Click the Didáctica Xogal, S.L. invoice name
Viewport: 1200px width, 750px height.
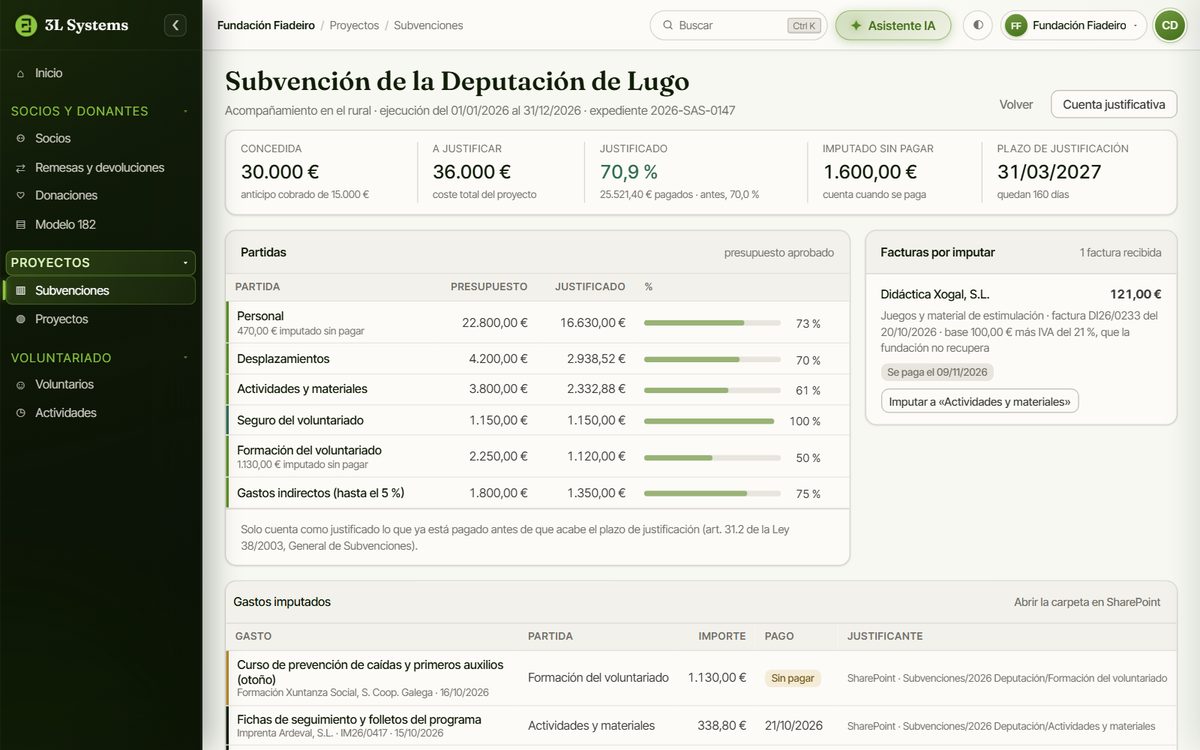(935, 295)
